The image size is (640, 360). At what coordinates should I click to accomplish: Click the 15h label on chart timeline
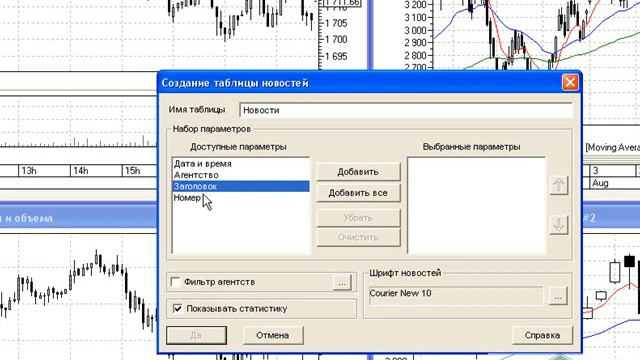click(x=132, y=171)
